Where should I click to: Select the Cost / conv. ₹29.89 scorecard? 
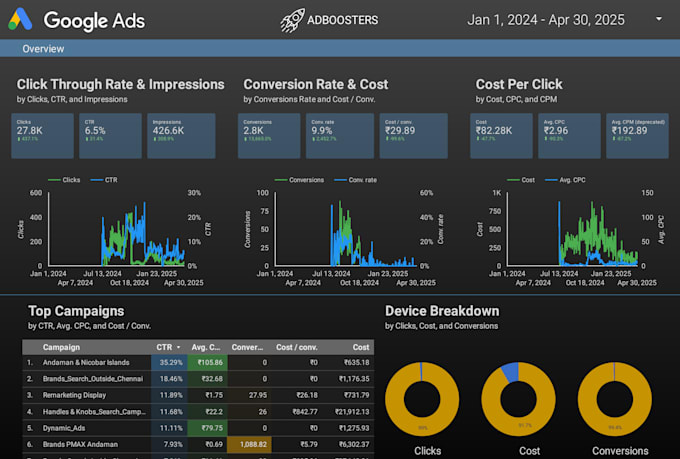tap(414, 136)
